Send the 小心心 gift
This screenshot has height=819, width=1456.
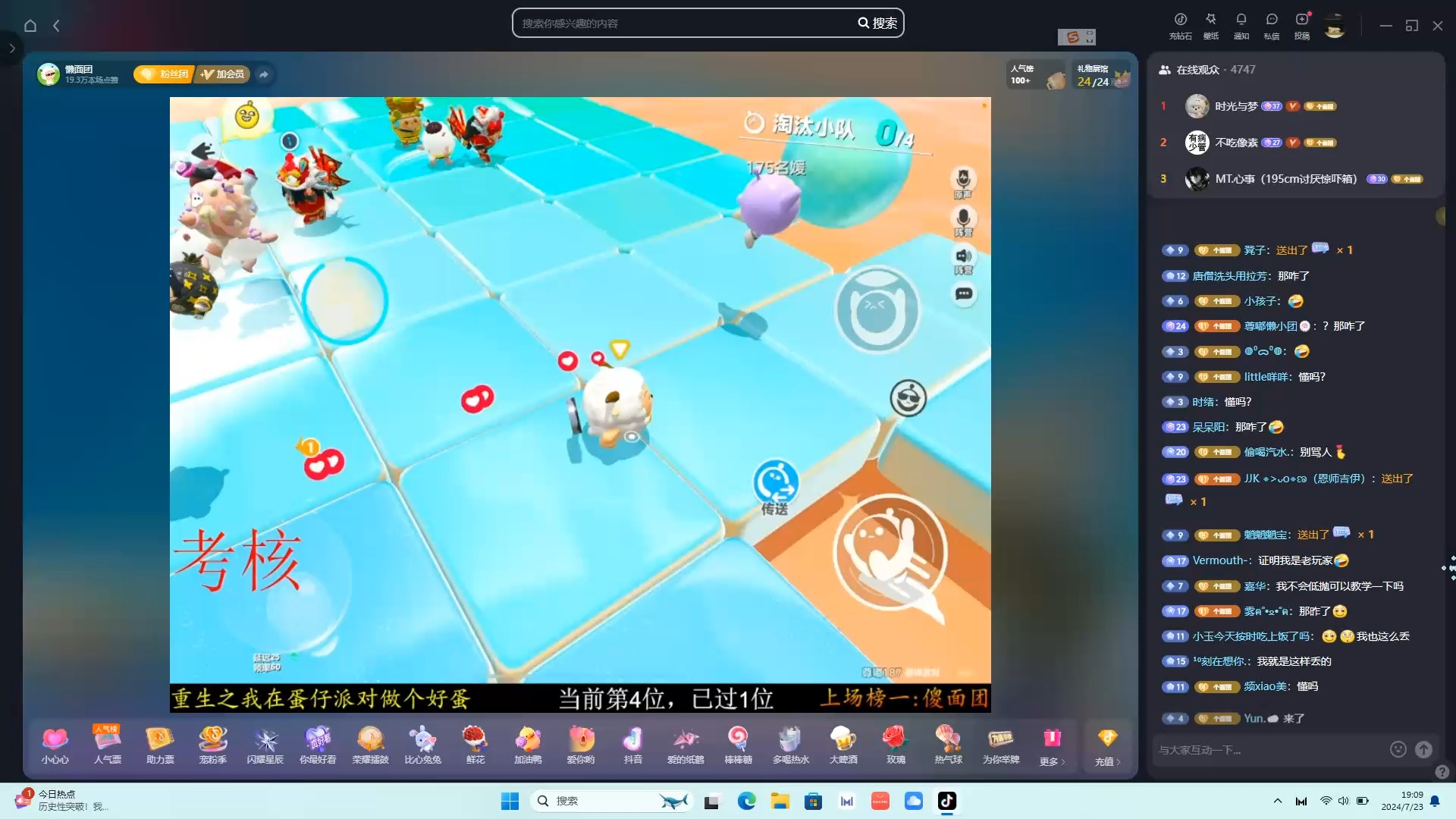tap(55, 745)
